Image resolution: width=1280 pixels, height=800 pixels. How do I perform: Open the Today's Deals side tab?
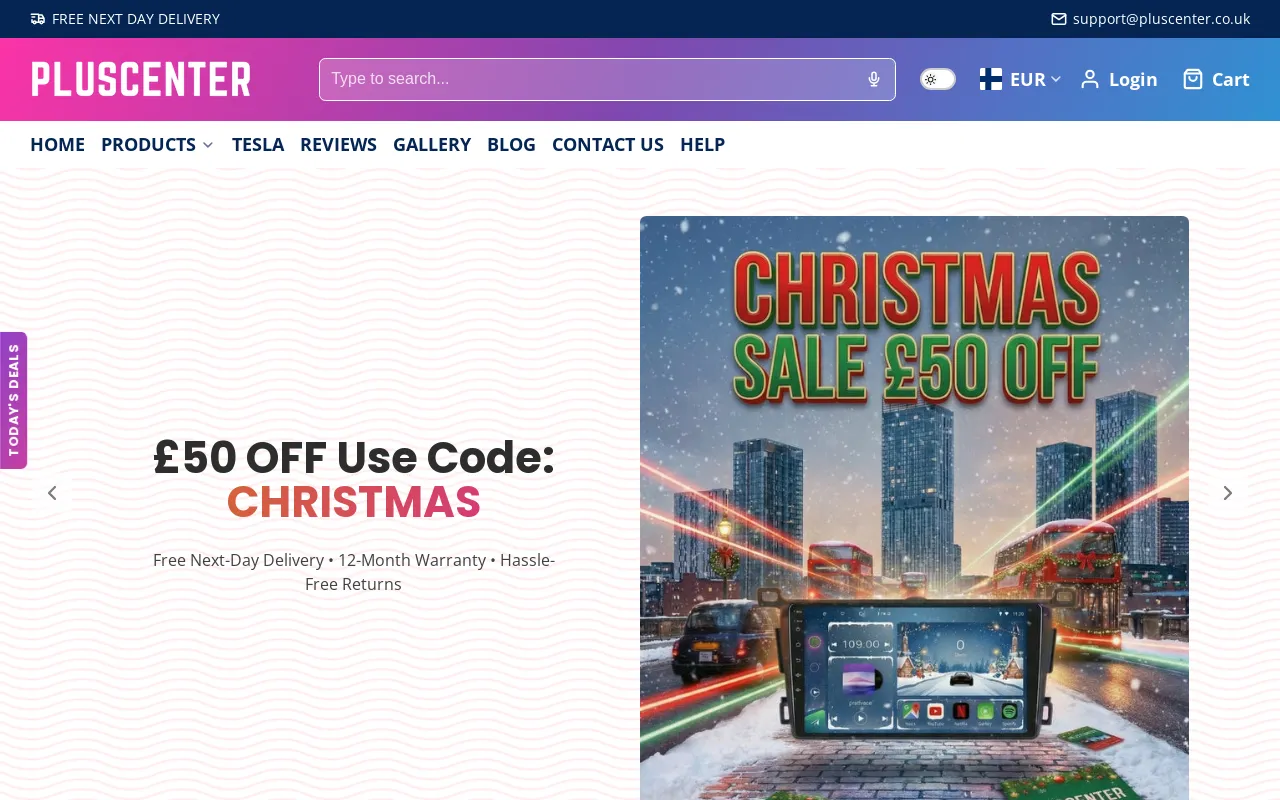click(13, 400)
